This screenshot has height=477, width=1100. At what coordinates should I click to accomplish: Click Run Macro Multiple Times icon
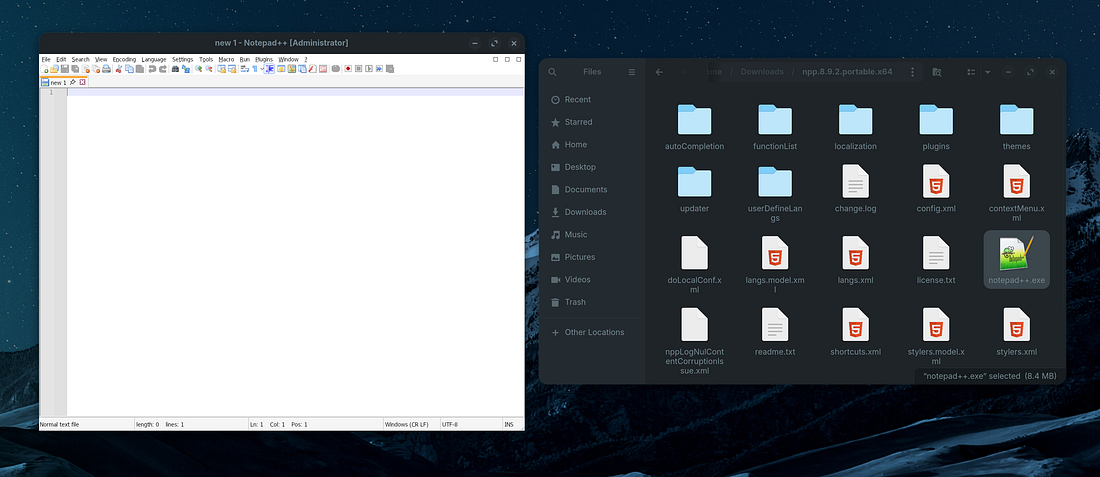[379, 69]
